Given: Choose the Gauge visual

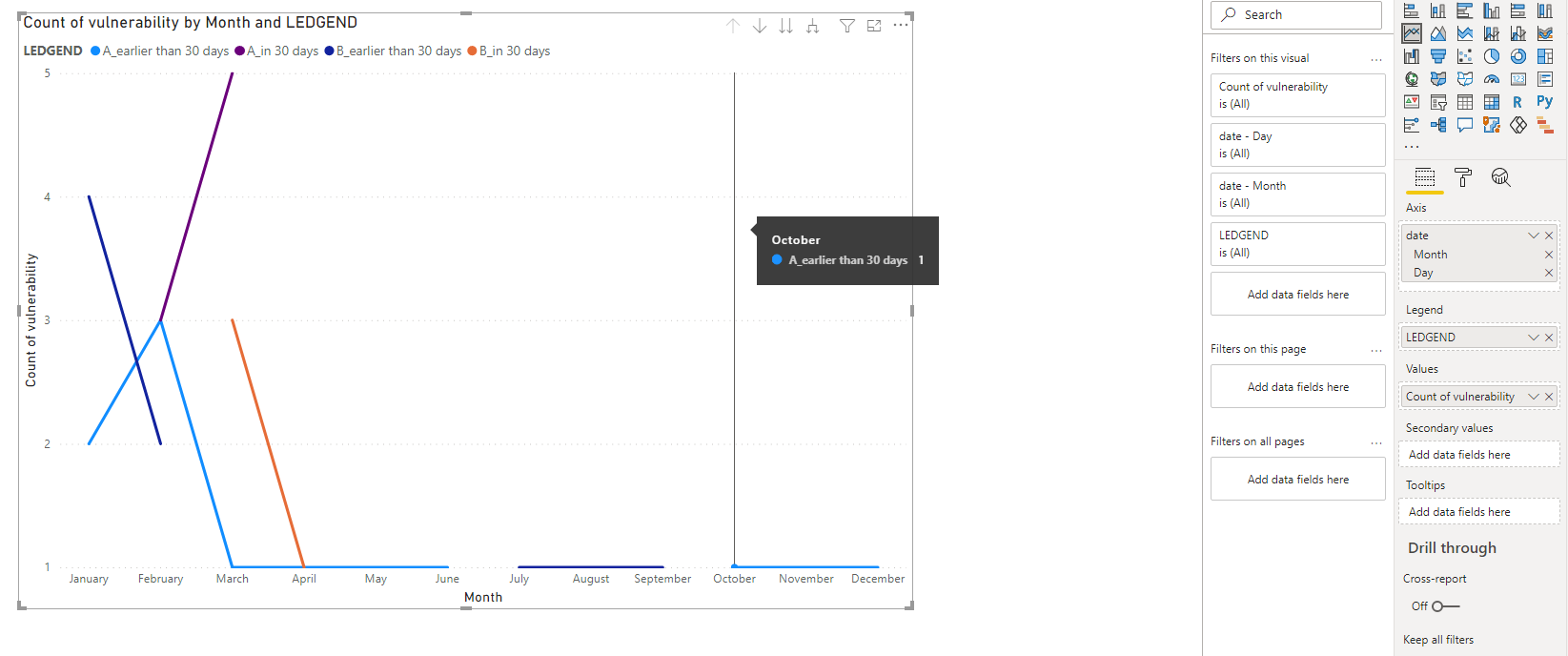Looking at the screenshot, I should [x=1492, y=79].
